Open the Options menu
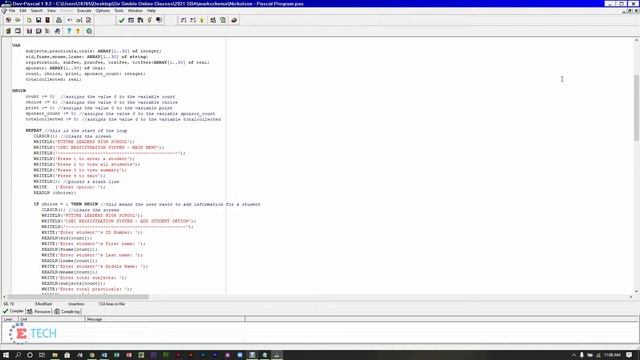The image size is (640, 360). click(x=103, y=11)
